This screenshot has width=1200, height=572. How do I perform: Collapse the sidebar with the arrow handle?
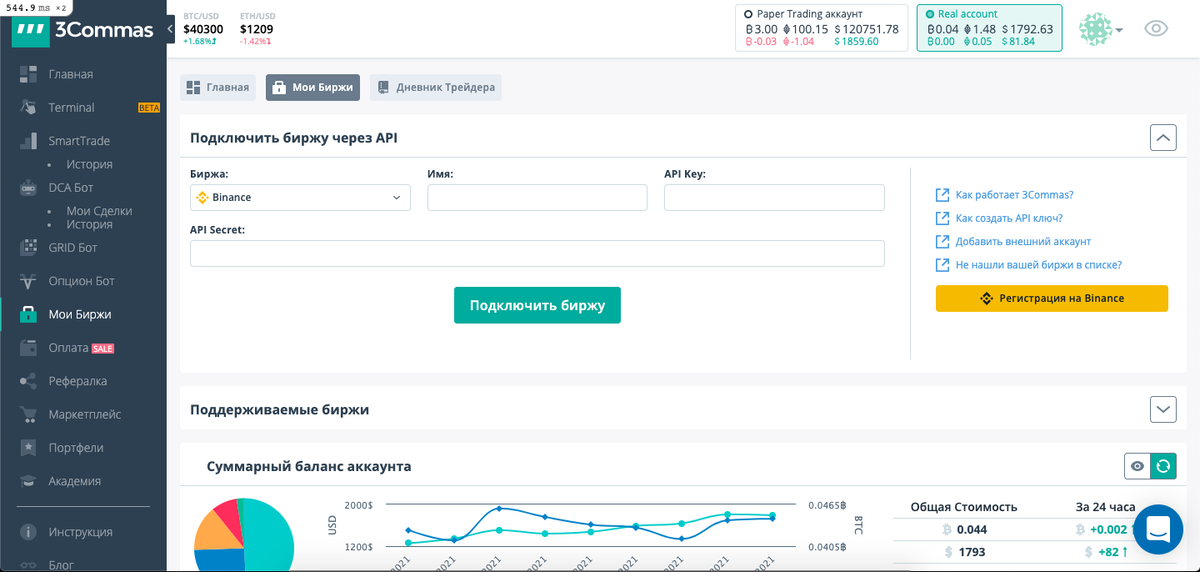point(170,31)
